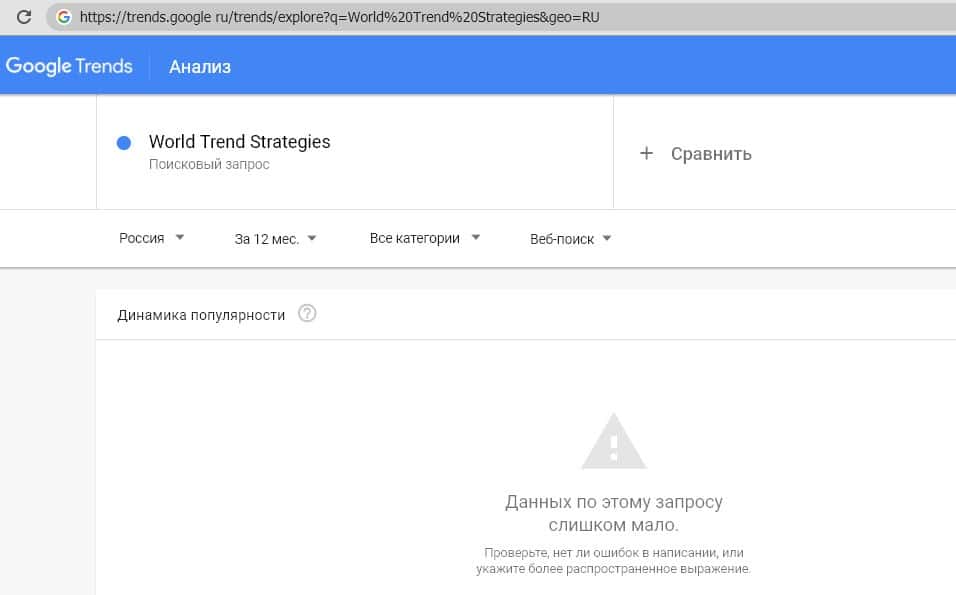Open the Россия region dropdown
This screenshot has height=595, width=956.
[x=151, y=238]
